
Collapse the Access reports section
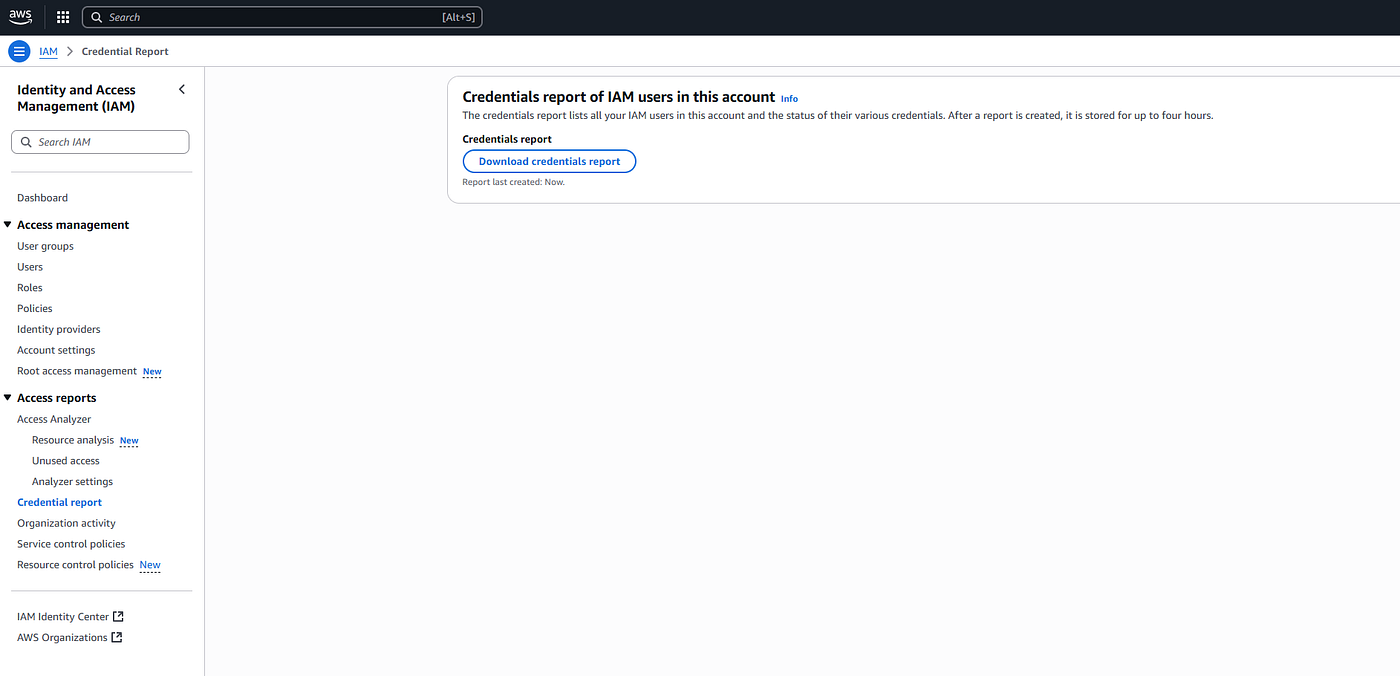8,398
